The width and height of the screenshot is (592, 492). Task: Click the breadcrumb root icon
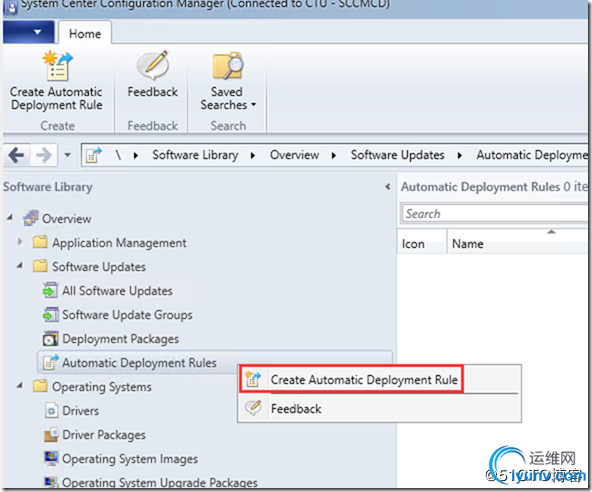[93, 155]
